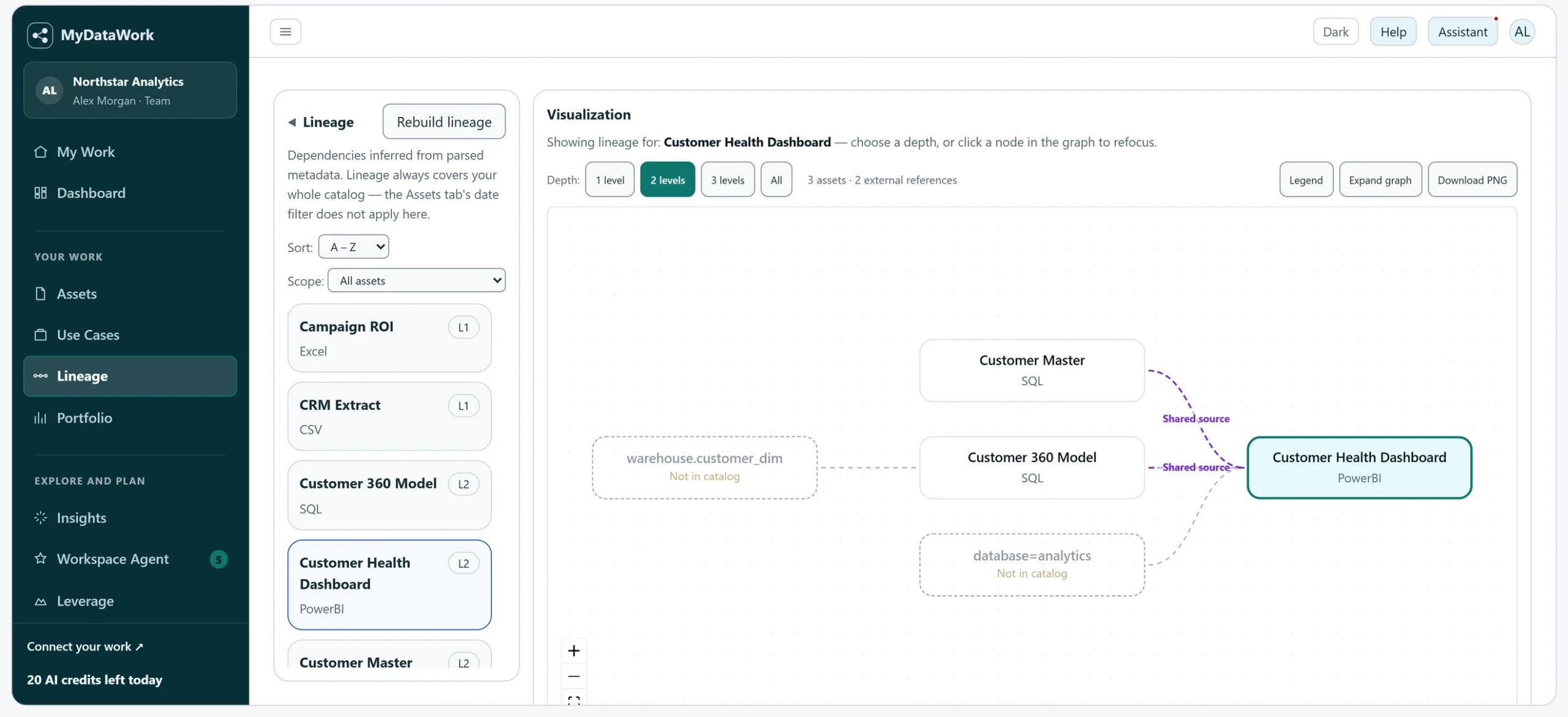
Task: Click the MyDataWork logo icon
Action: [40, 35]
